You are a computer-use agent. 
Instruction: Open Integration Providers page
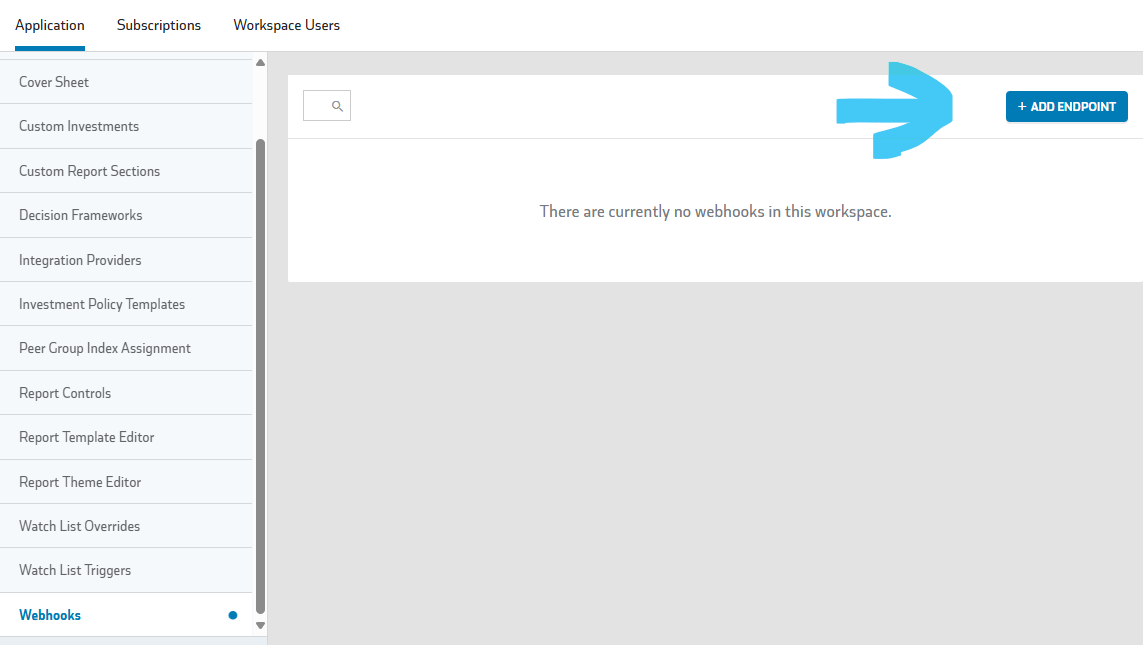pyautogui.click(x=80, y=260)
